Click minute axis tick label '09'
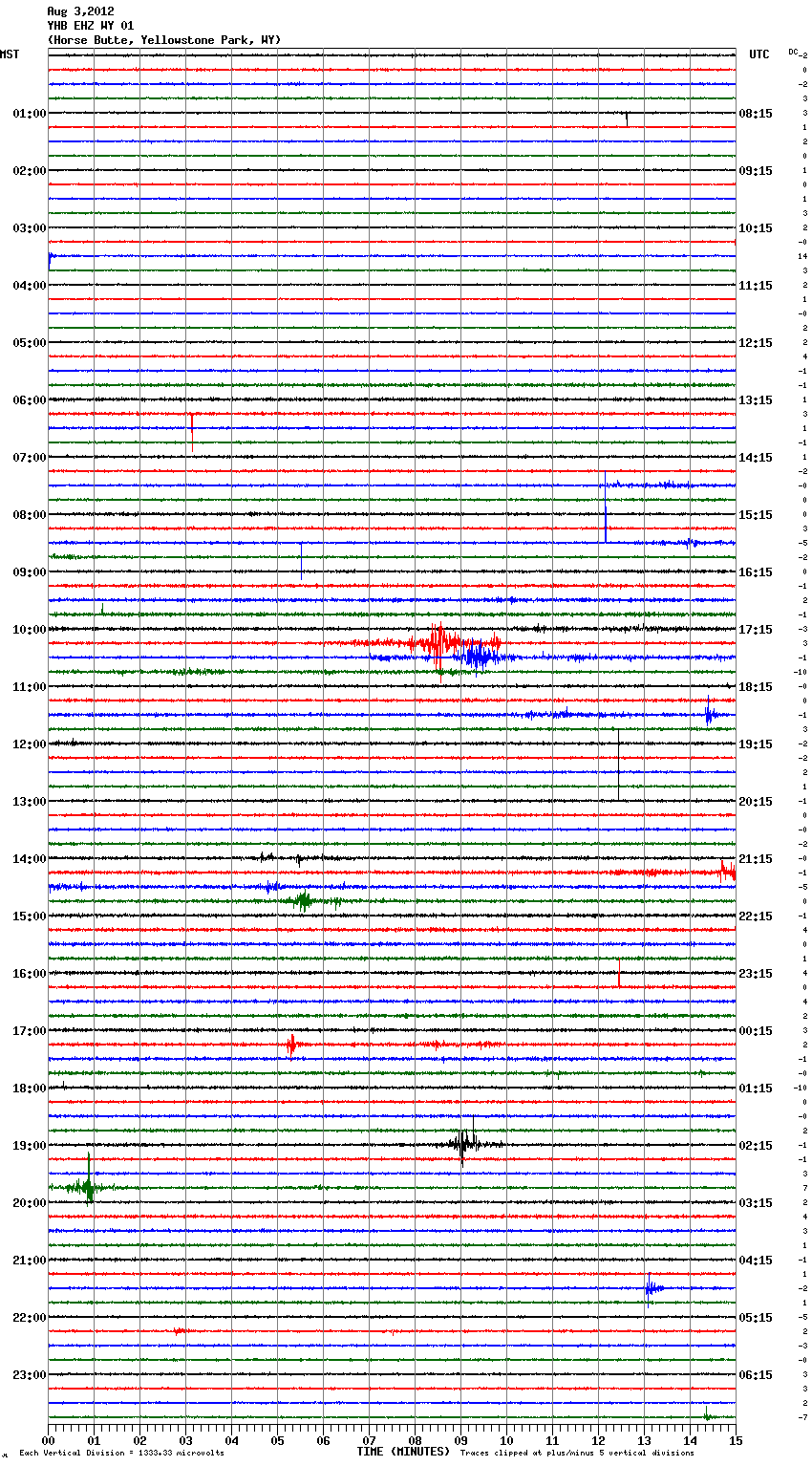Image resolution: width=812 pixels, height=1466 pixels. click(460, 1440)
